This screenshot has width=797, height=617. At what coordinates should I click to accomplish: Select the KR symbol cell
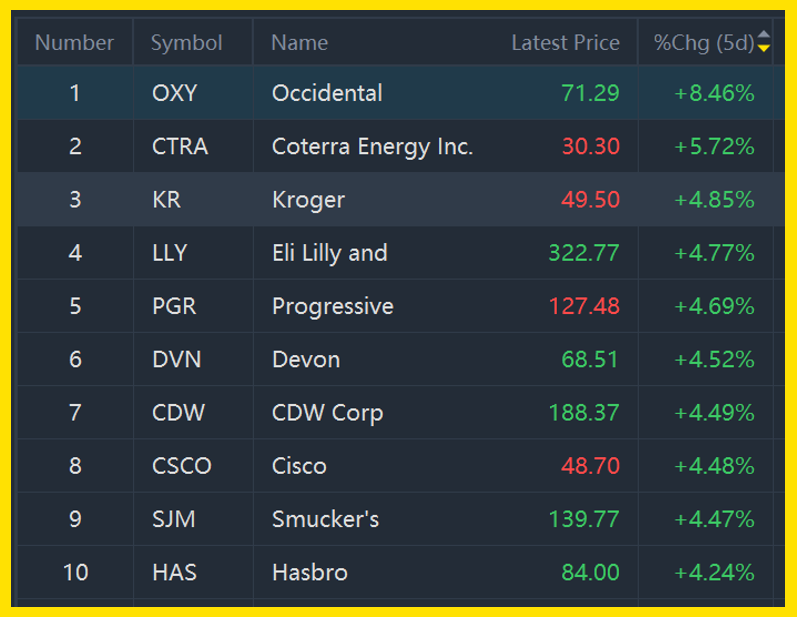[x=166, y=200]
